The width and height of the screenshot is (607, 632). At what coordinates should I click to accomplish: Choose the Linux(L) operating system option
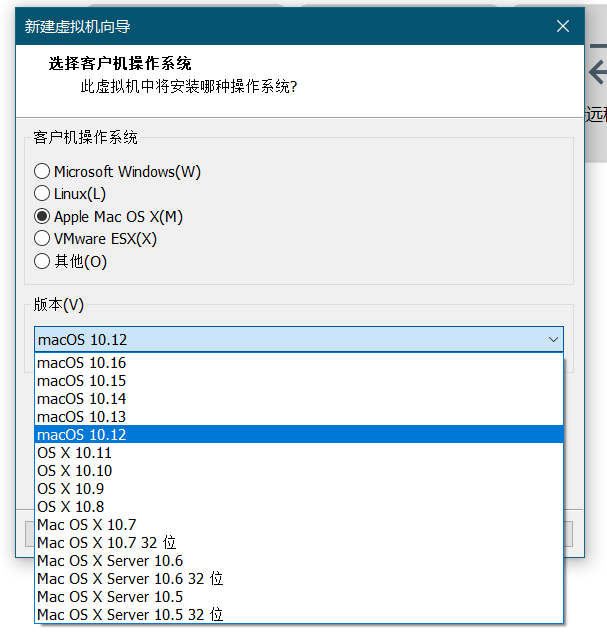click(x=42, y=193)
